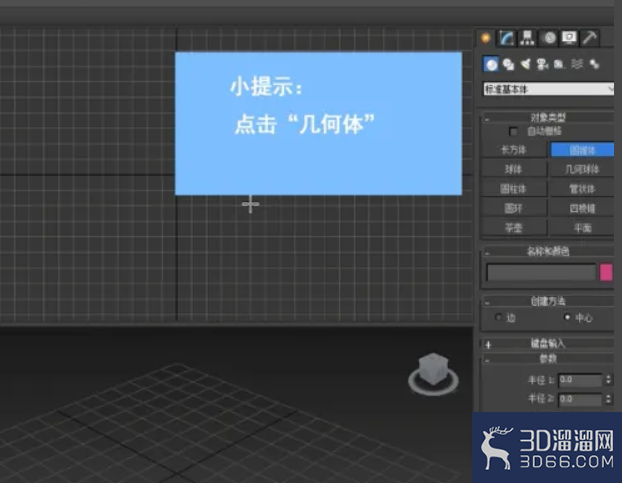Viewport: 622px width, 483px height.
Task: Expand the 键盘输入 rollout
Action: tap(548, 343)
